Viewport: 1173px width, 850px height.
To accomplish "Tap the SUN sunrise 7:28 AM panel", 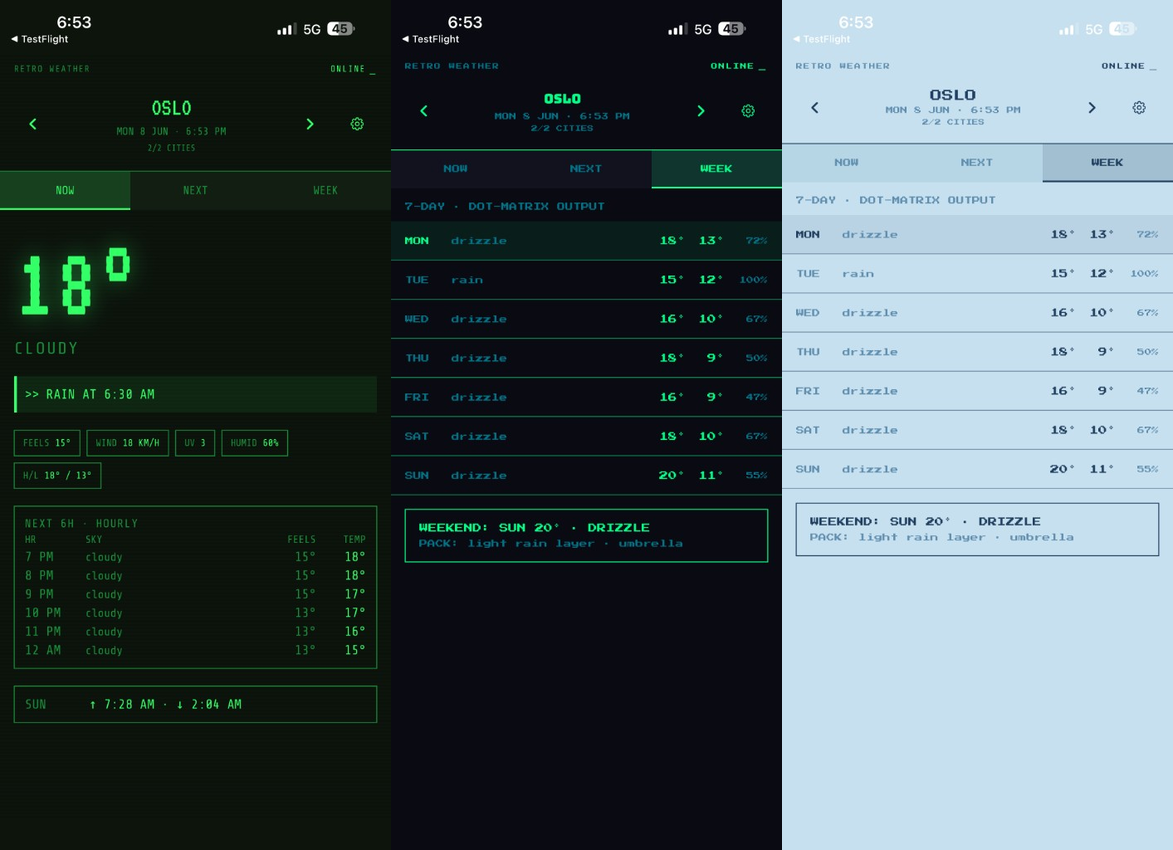I will [x=195, y=704].
